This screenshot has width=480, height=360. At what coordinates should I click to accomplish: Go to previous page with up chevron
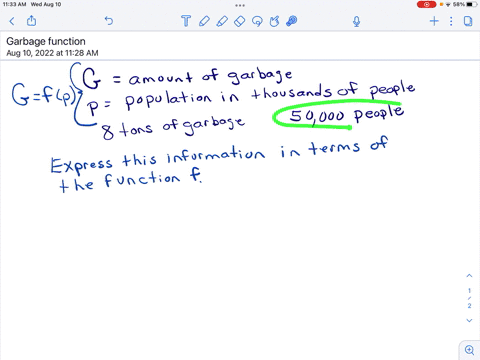point(469,276)
